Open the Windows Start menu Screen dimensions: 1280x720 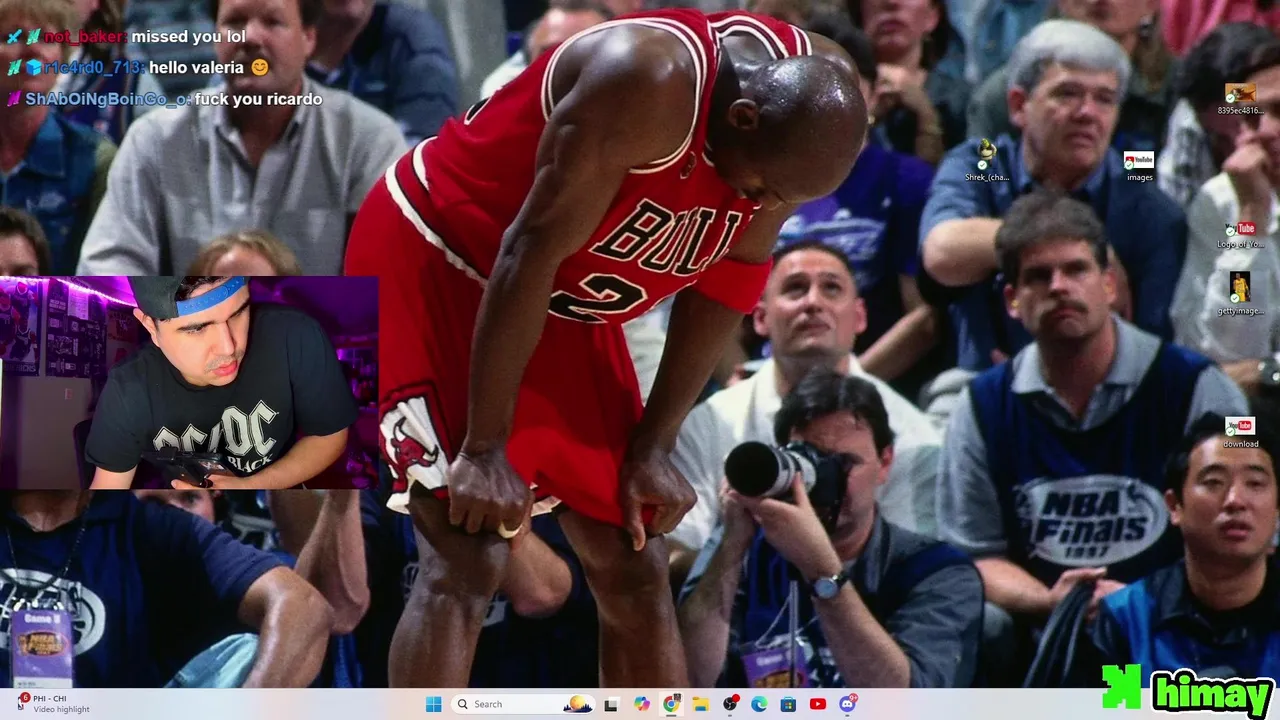tap(433, 704)
